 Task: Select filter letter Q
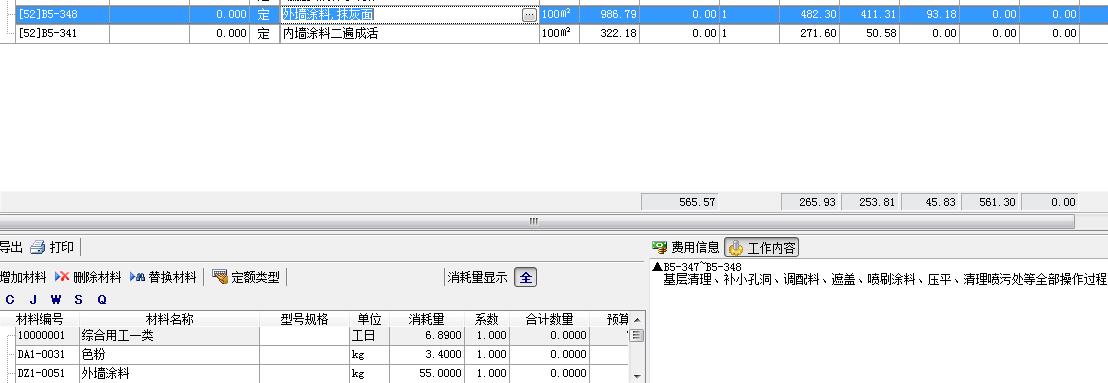tap(102, 300)
